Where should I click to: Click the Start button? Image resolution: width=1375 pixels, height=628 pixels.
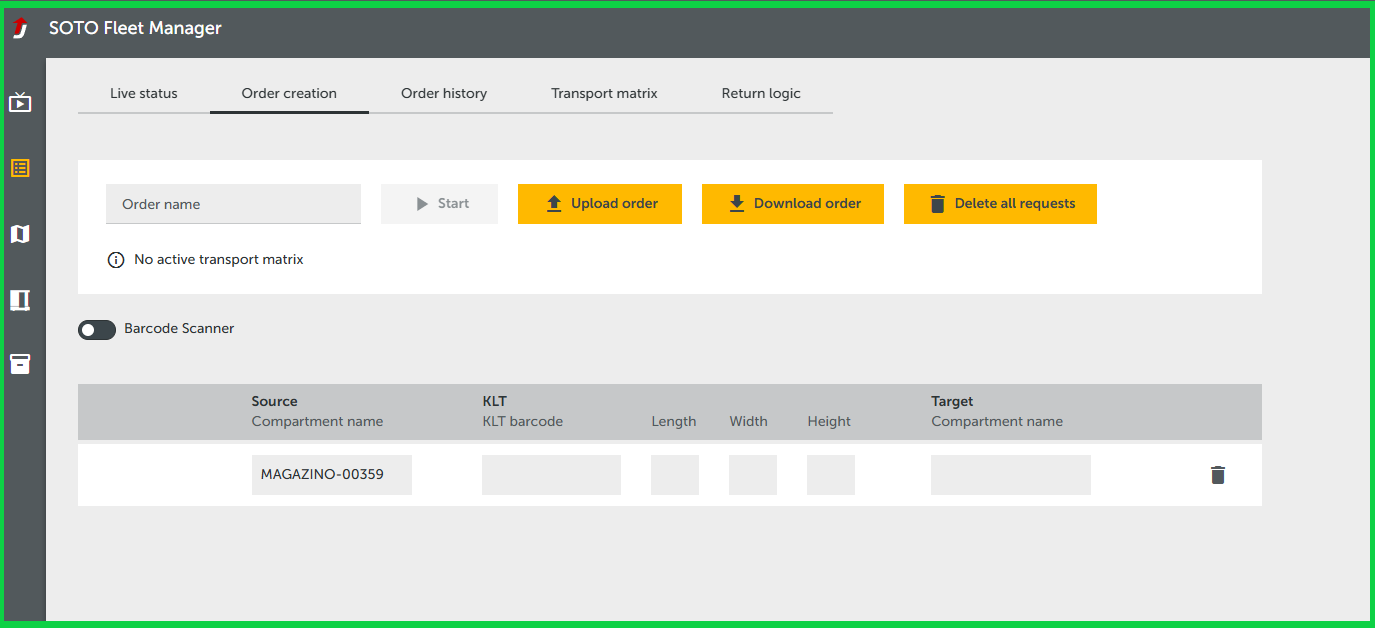pyautogui.click(x=439, y=204)
